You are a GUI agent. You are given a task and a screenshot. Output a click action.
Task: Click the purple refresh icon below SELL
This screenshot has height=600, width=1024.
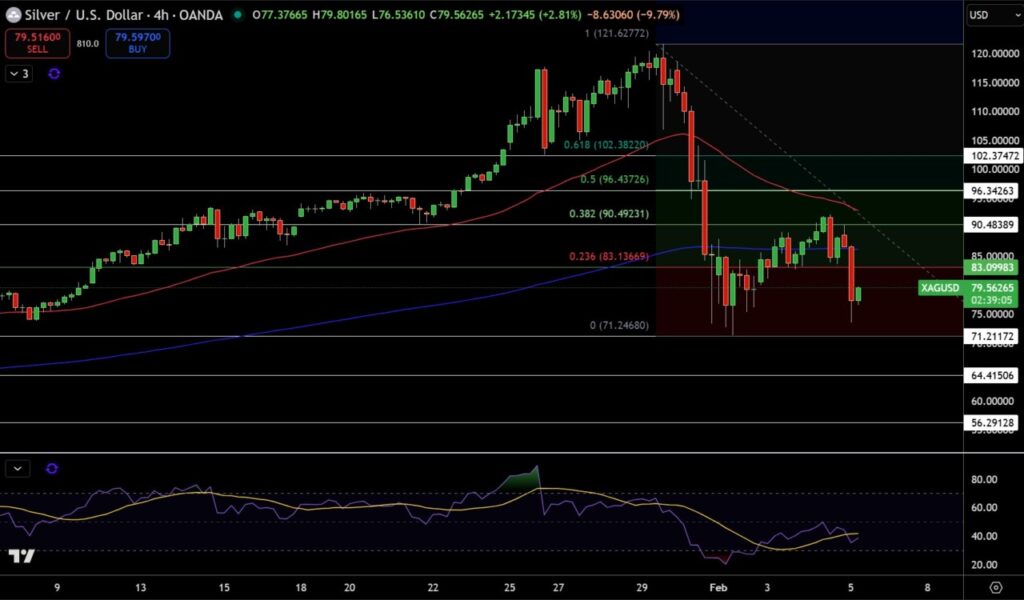coord(53,73)
